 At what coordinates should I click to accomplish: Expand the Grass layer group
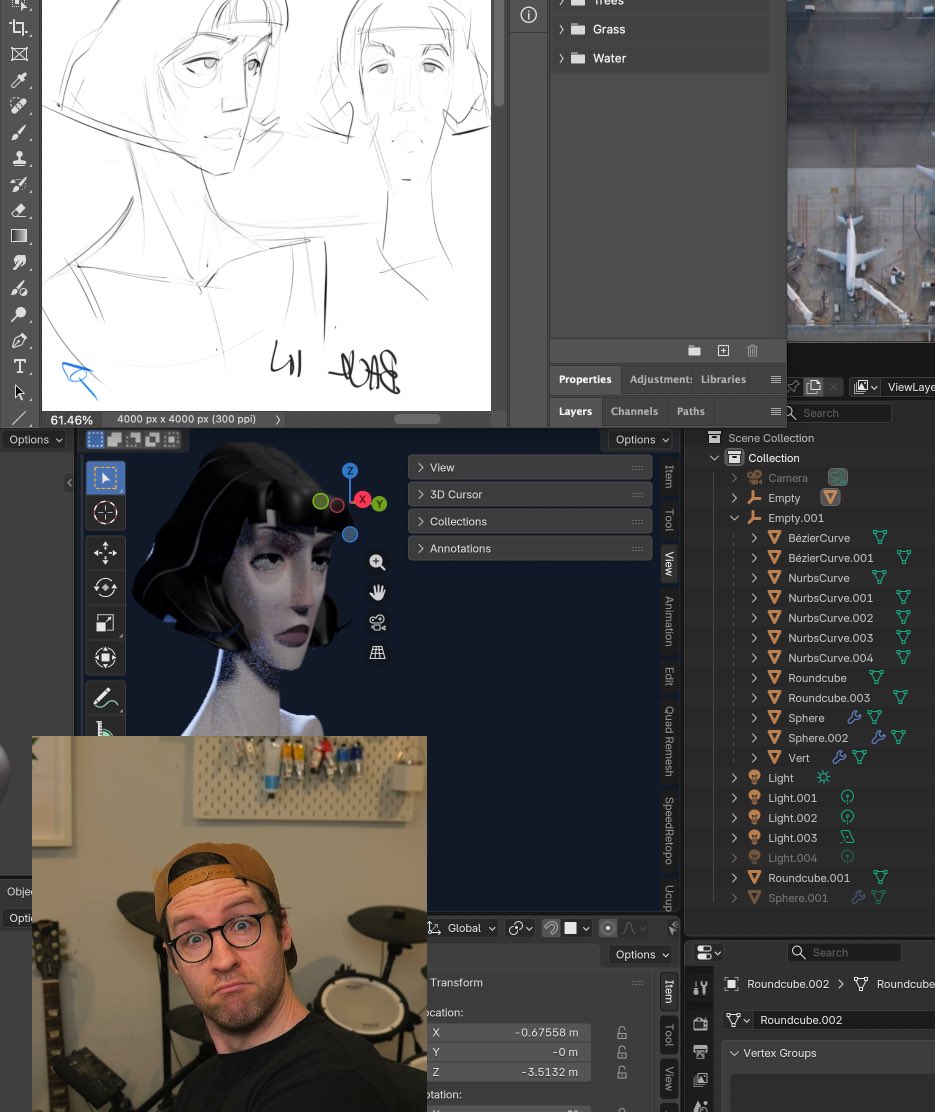561,29
